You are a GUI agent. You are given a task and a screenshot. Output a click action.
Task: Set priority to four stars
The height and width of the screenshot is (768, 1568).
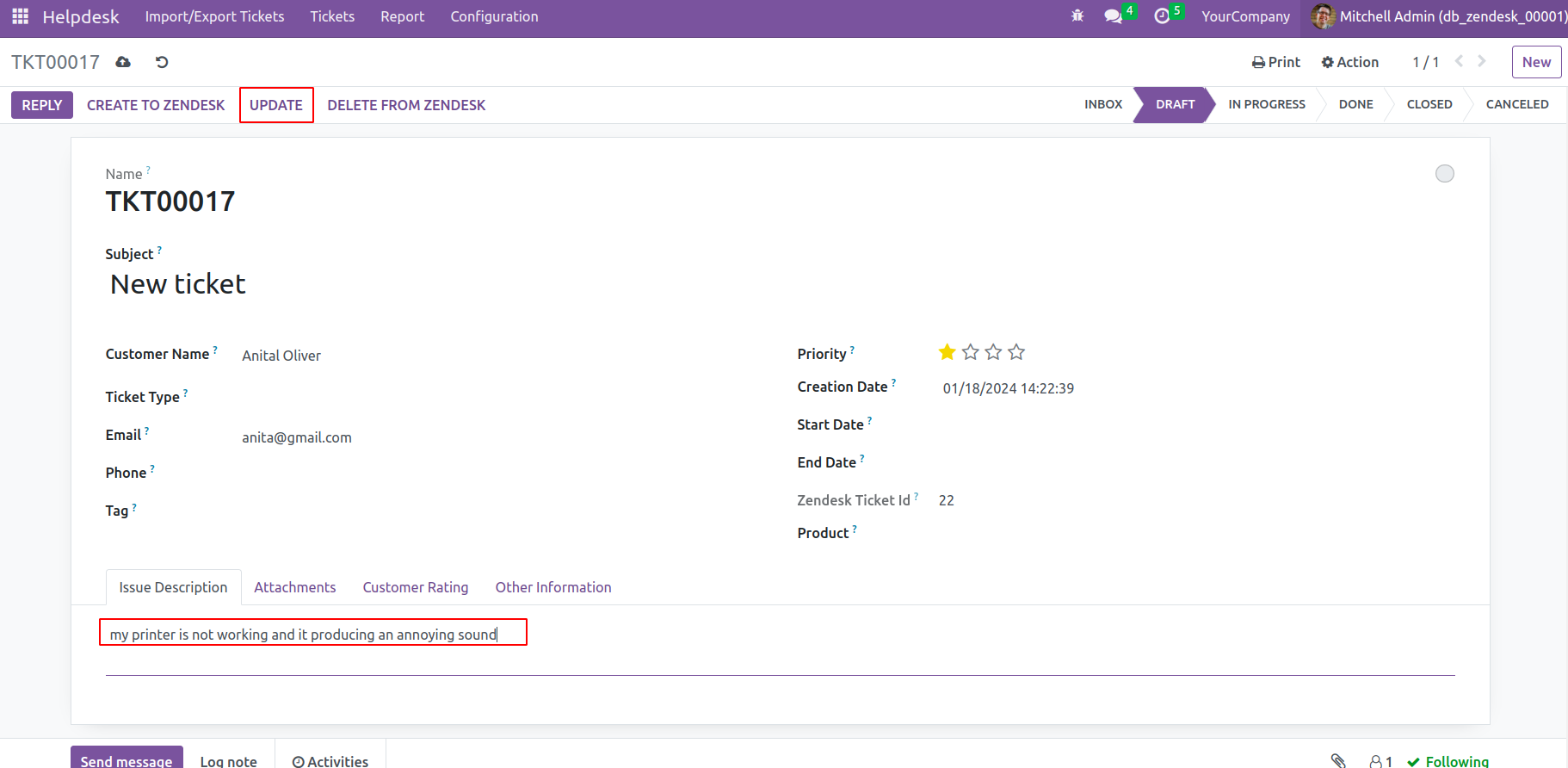pyautogui.click(x=1016, y=352)
